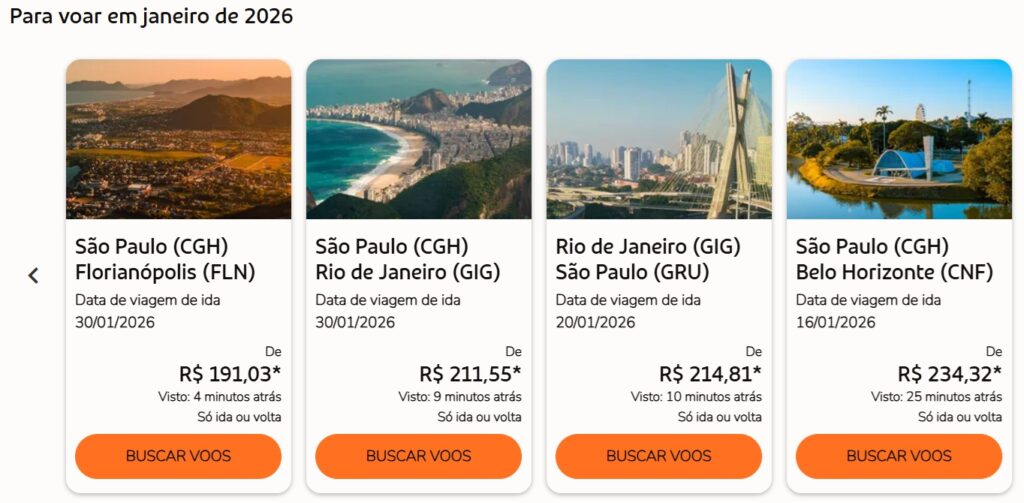This screenshot has height=503, width=1024.
Task: Click the São Paulo (CGH) Rio de Janeiro (GIG) title
Action: click(x=407, y=259)
